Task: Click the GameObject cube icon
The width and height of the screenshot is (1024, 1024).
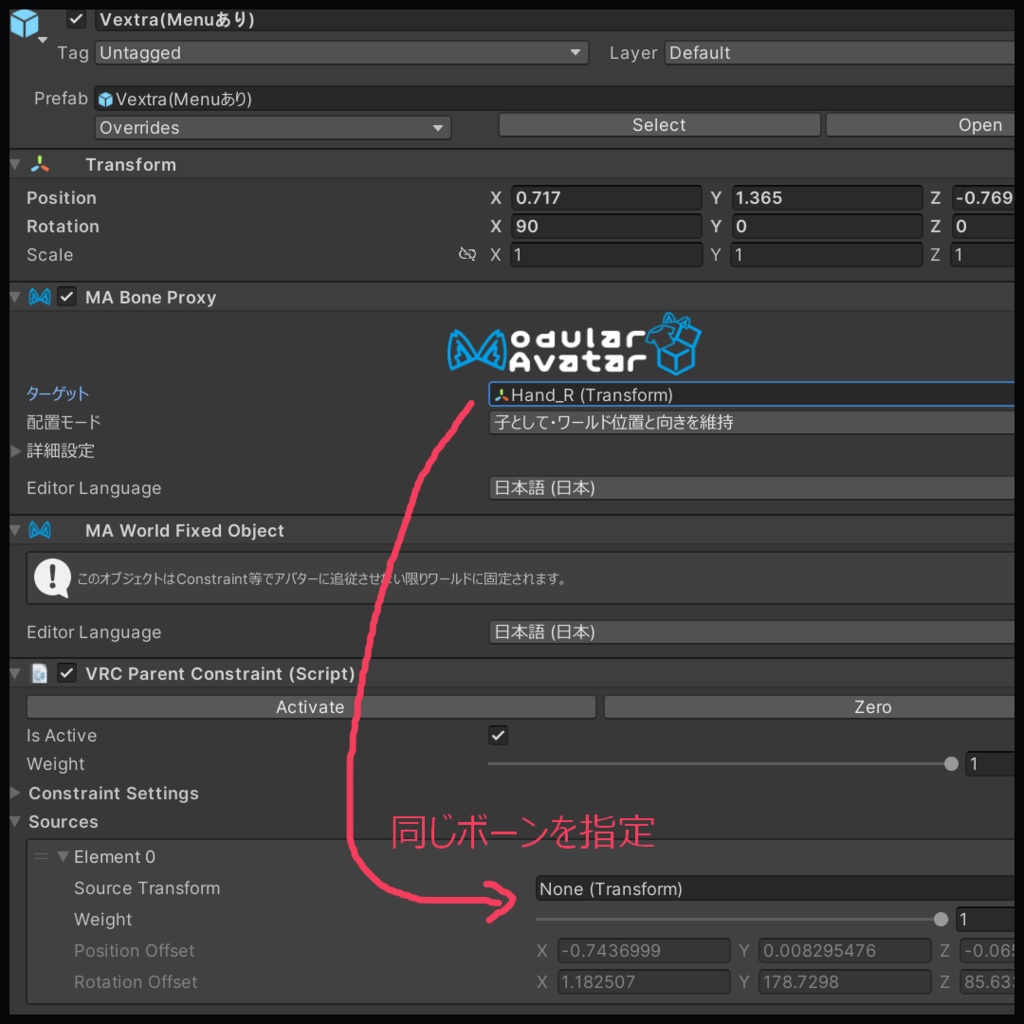Action: click(25, 24)
